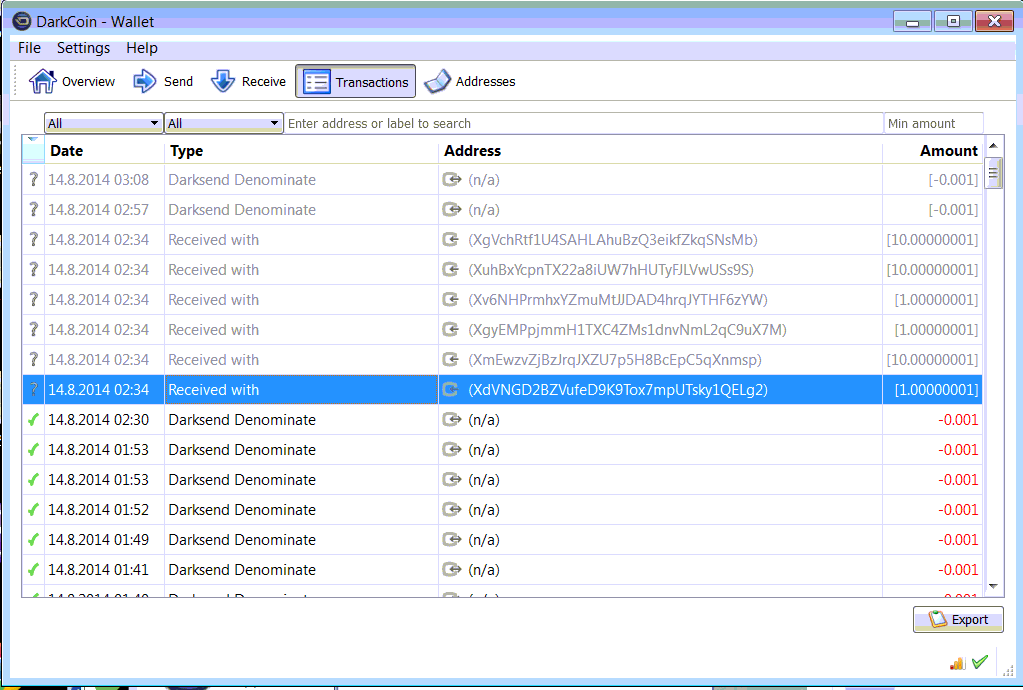Click the address icon beside XuhBxYcpnTX22a8iUW7hHUTyFJLVwUSs9S
The image size is (1023, 690).
(451, 269)
